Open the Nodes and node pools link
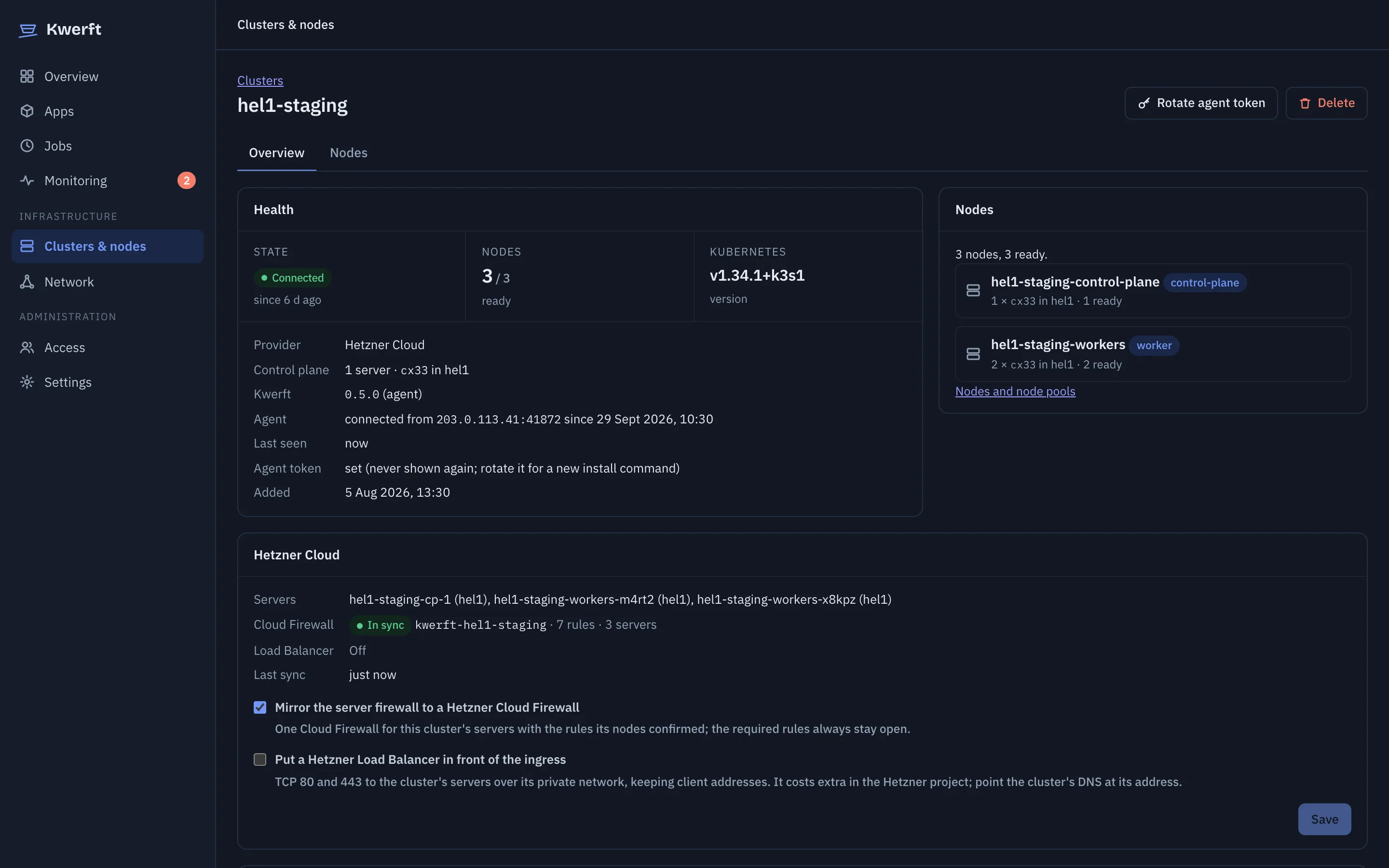The height and width of the screenshot is (868, 1389). (x=1015, y=391)
